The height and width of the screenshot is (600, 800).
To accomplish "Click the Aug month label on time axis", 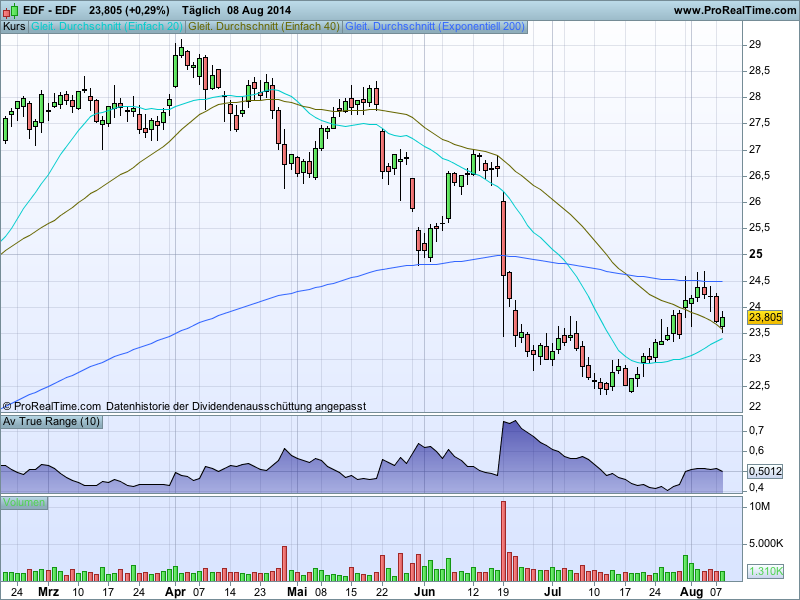I will [692, 592].
